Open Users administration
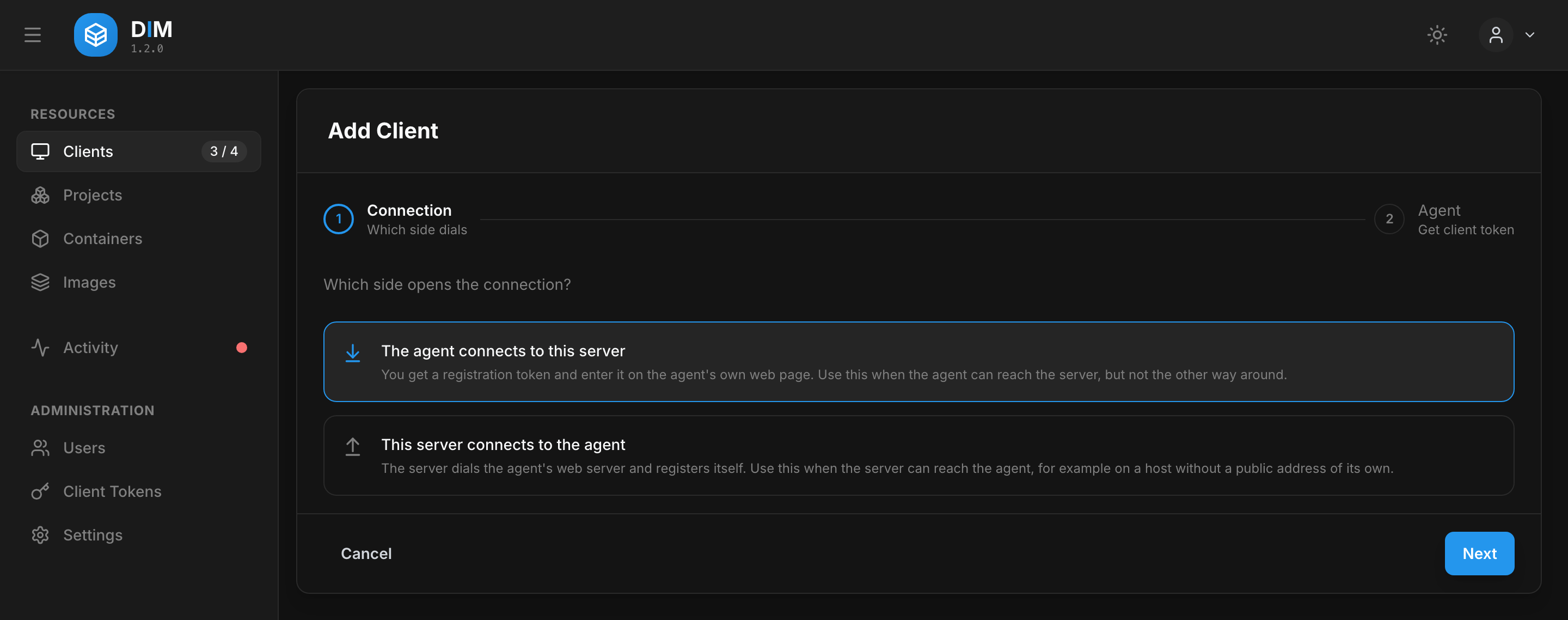Screen dimensions: 1568x620 (139, 448)
